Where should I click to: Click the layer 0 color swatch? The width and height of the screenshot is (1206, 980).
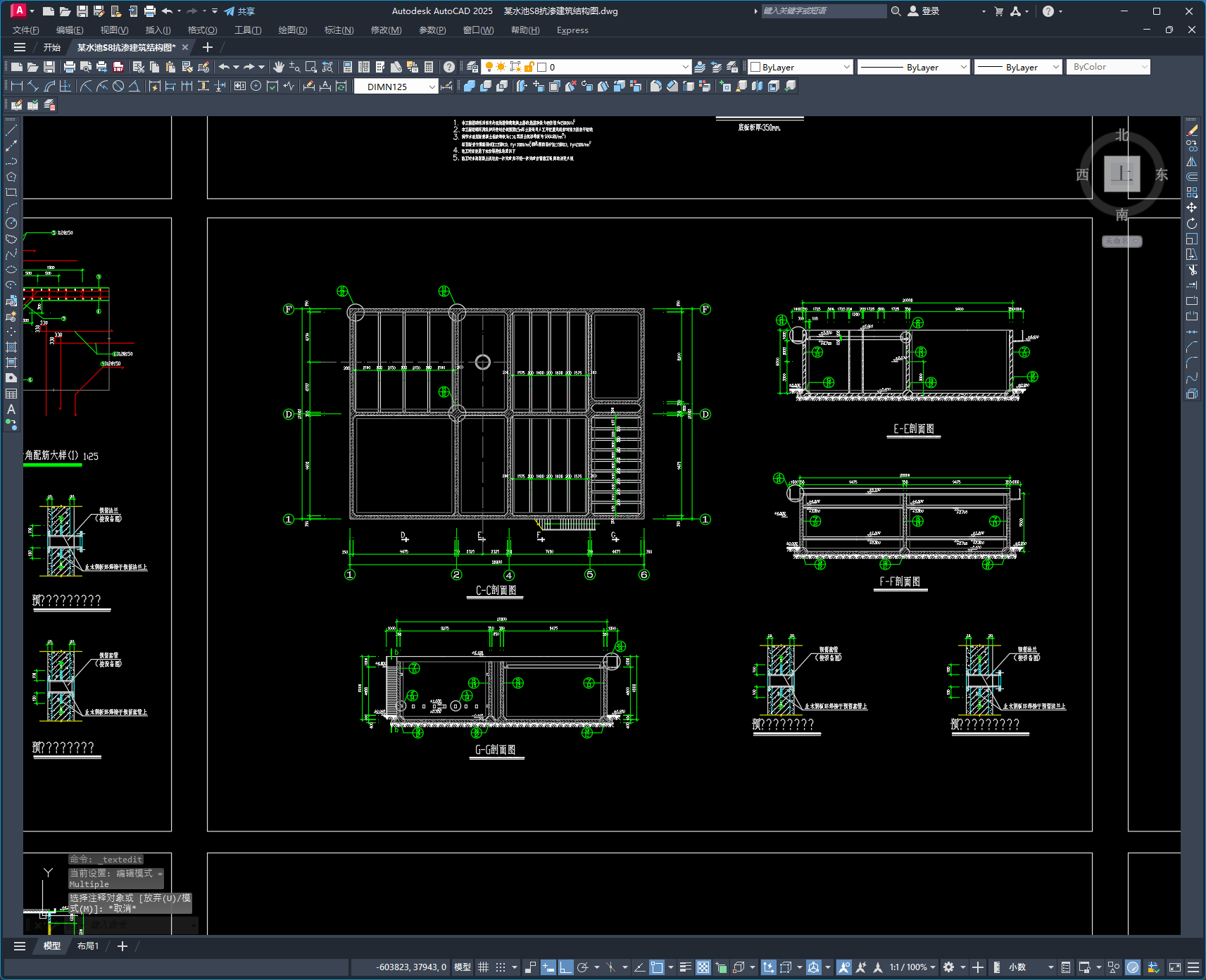tap(542, 67)
